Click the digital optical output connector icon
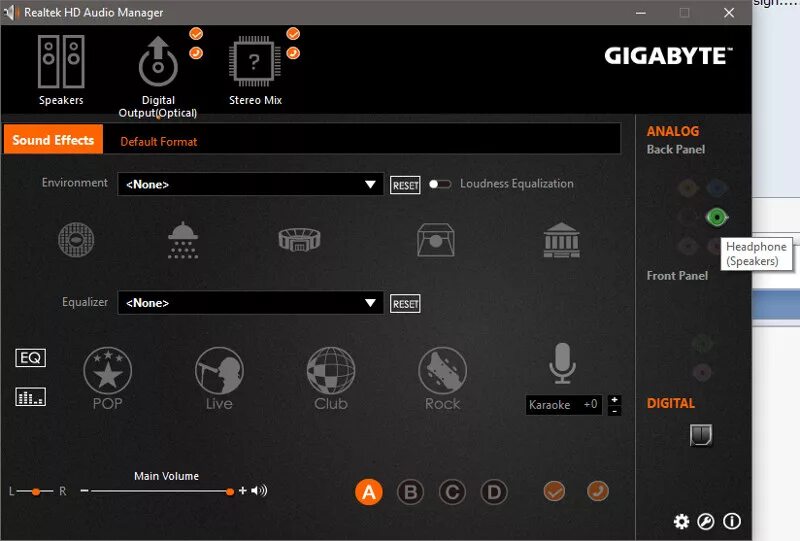800x541 pixels. [701, 435]
